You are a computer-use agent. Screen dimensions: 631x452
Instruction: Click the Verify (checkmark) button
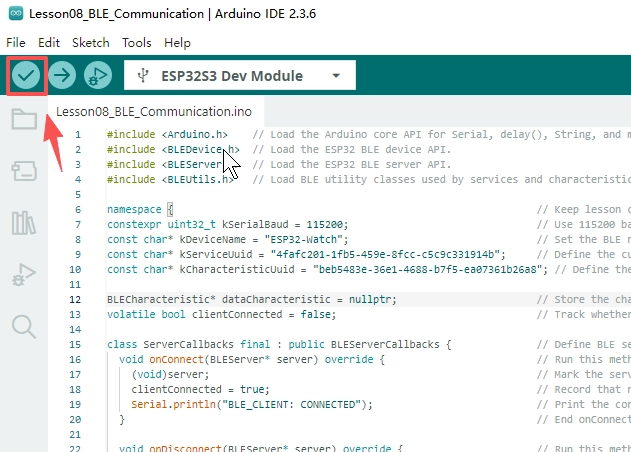[x=26, y=75]
